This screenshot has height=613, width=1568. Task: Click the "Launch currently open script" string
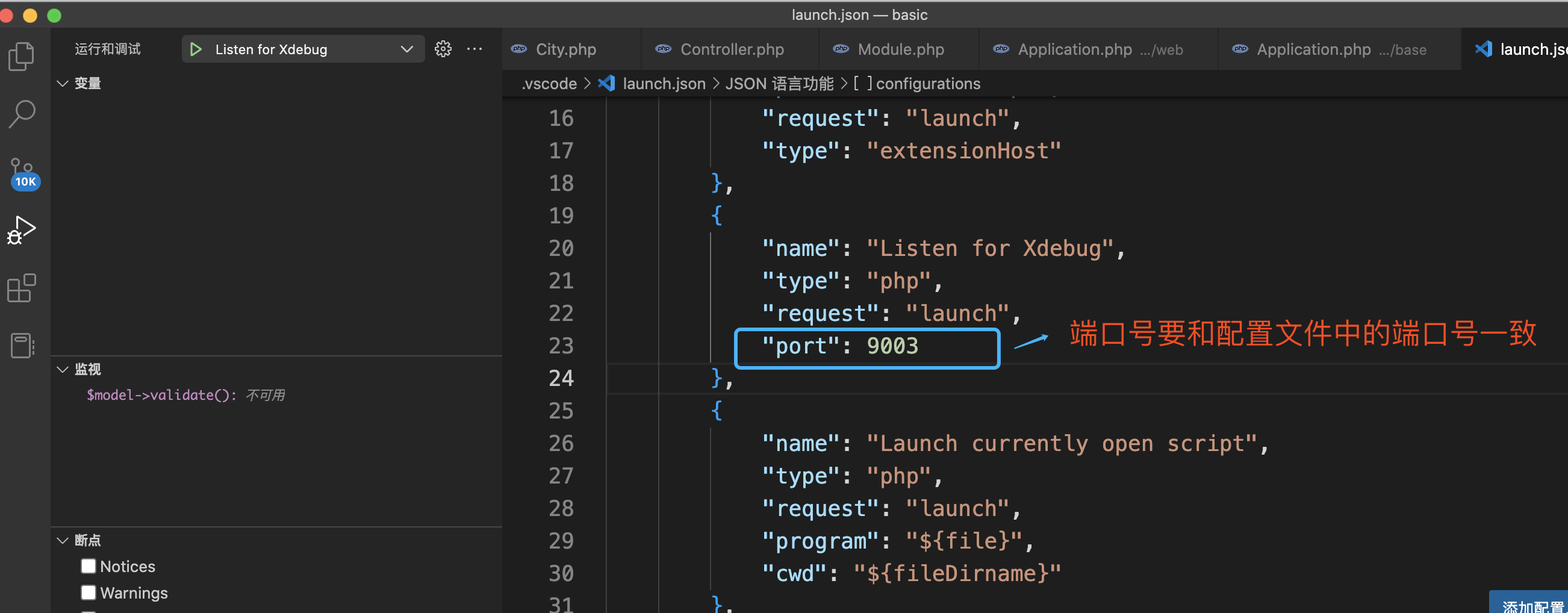coord(1062,444)
